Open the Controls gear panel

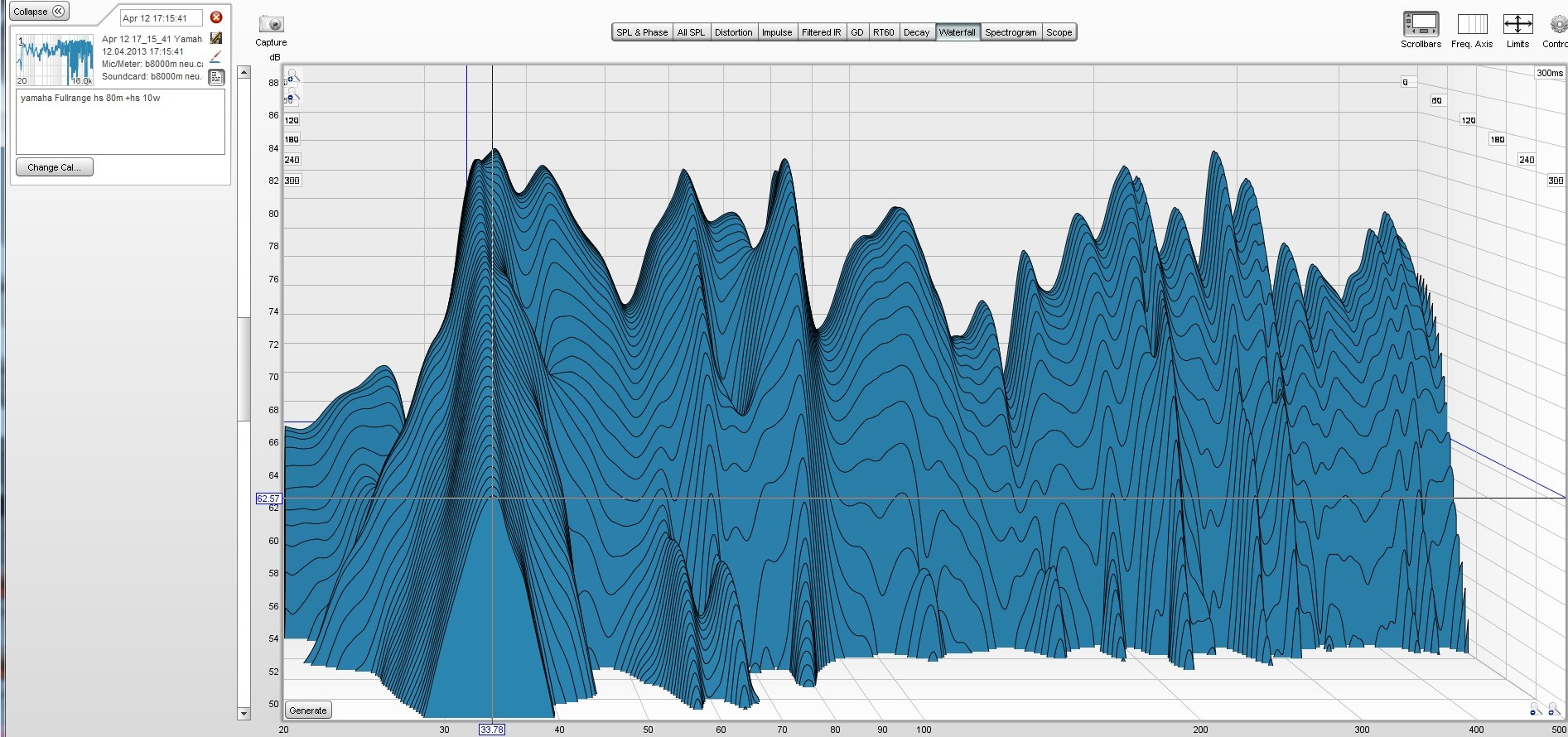(x=1558, y=25)
